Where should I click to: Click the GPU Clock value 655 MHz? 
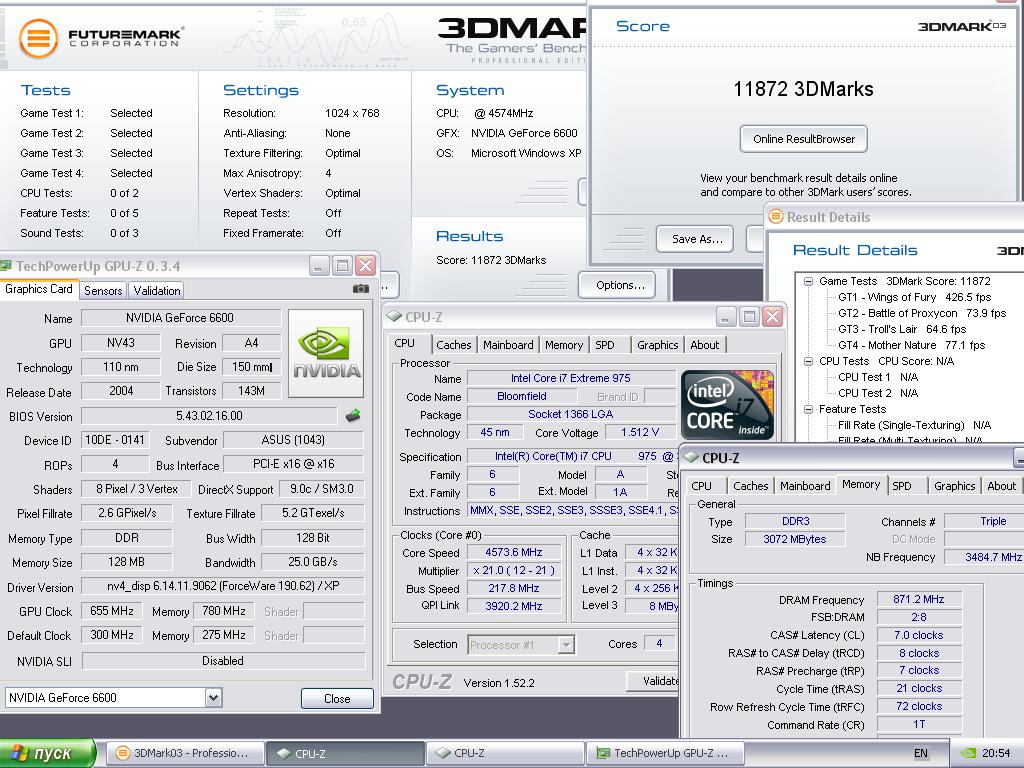112,611
